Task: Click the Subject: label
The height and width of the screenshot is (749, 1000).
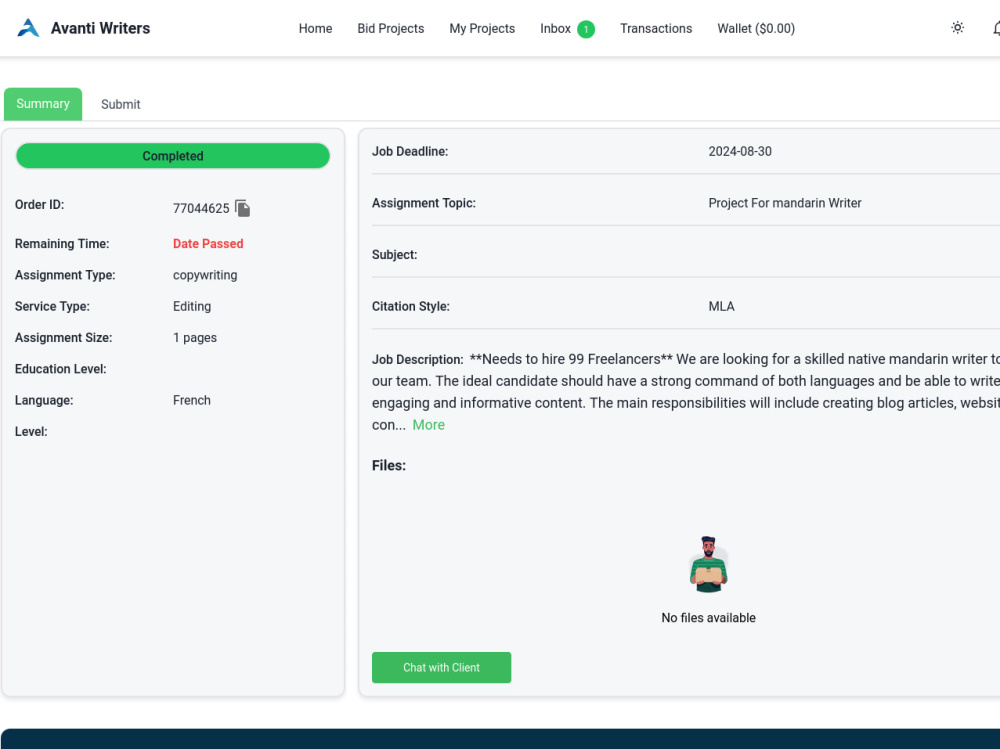Action: point(394,255)
